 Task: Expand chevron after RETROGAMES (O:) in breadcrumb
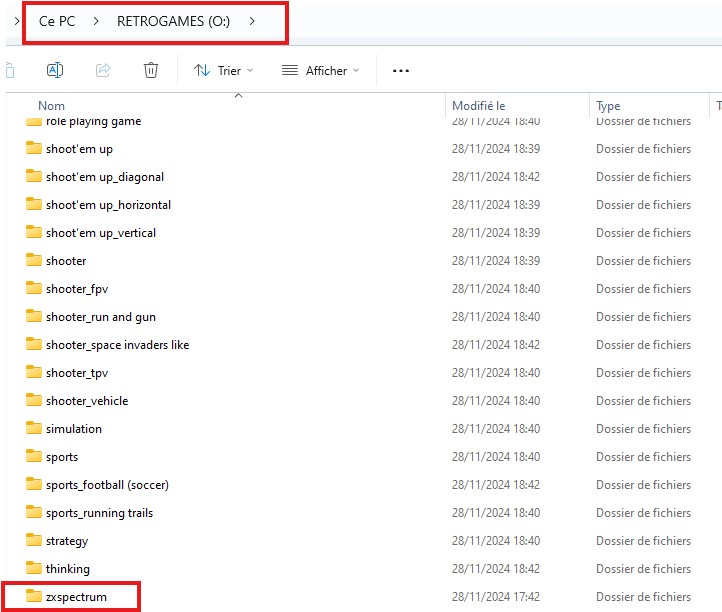(252, 21)
